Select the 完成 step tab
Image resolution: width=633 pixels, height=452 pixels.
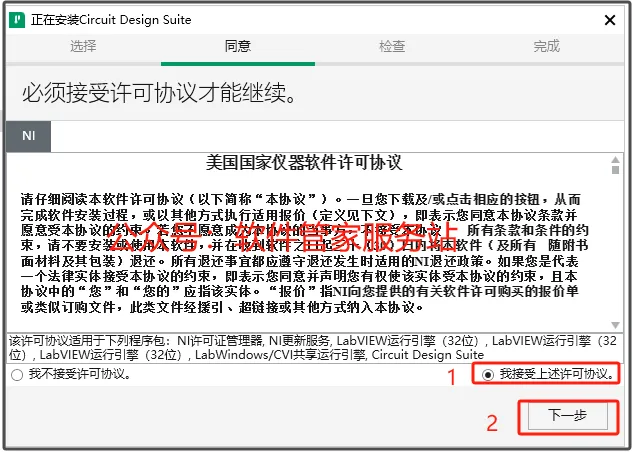(547, 46)
